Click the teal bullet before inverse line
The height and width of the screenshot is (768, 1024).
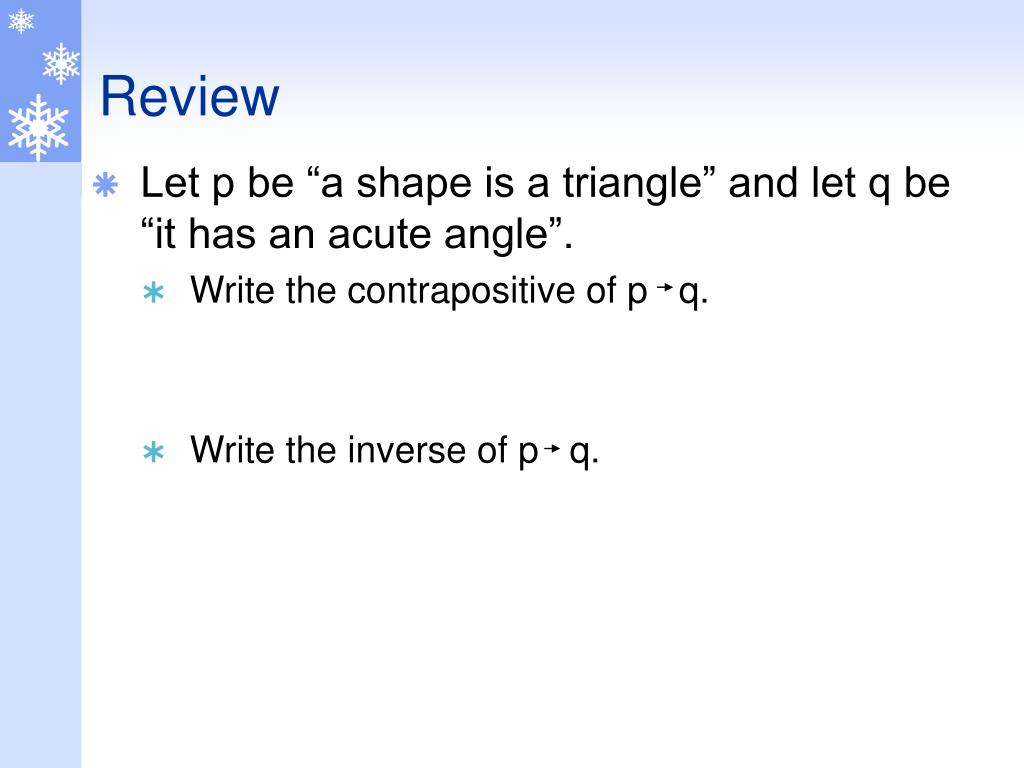tap(153, 452)
